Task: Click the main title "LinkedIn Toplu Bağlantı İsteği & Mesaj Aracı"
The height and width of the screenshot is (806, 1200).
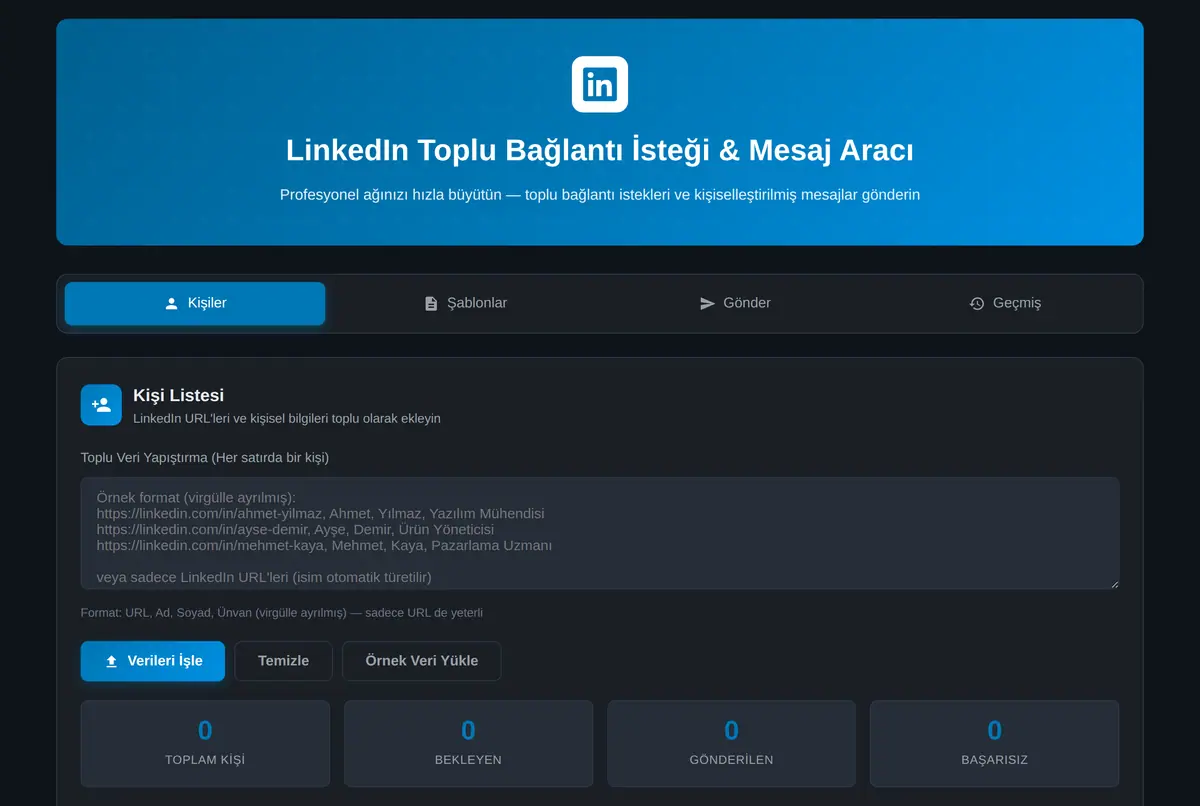Action: click(600, 150)
